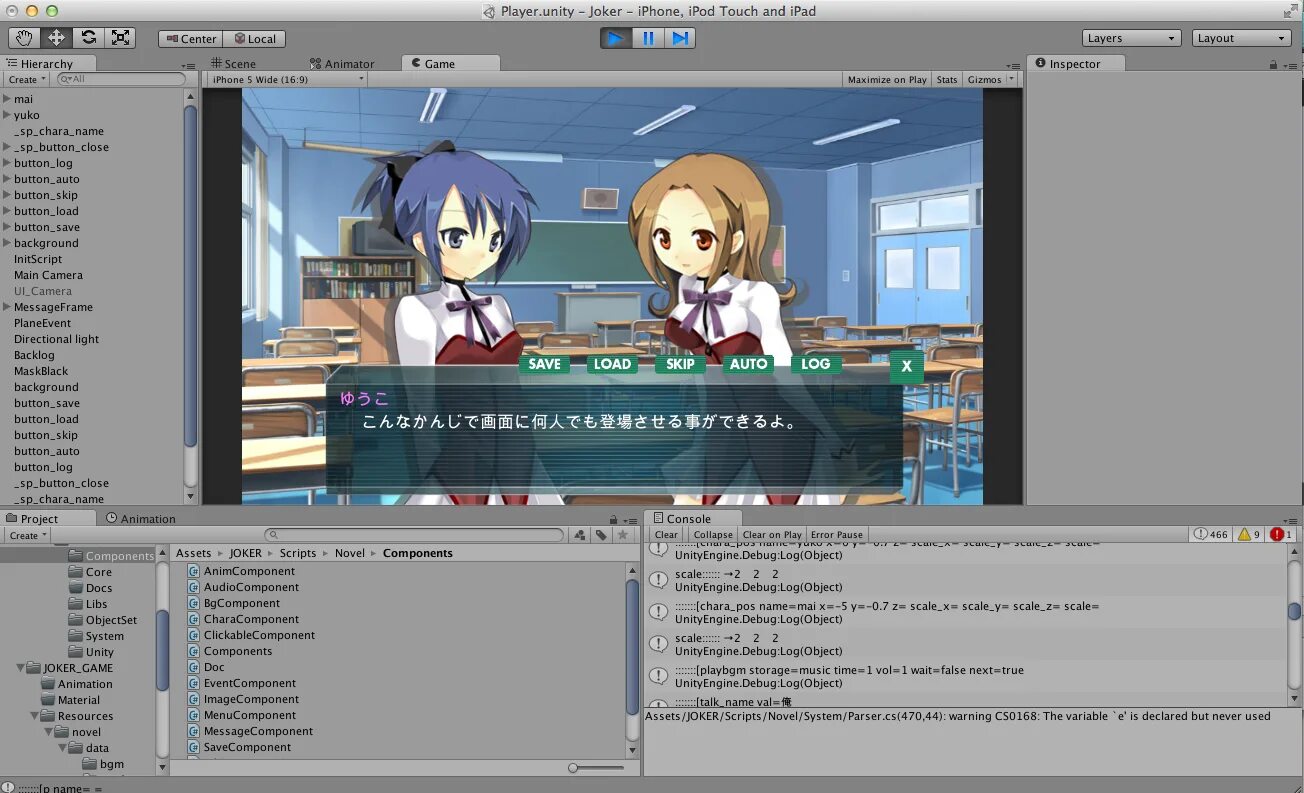Image resolution: width=1304 pixels, height=793 pixels.
Task: Switch to the Animator tab
Action: click(342, 63)
